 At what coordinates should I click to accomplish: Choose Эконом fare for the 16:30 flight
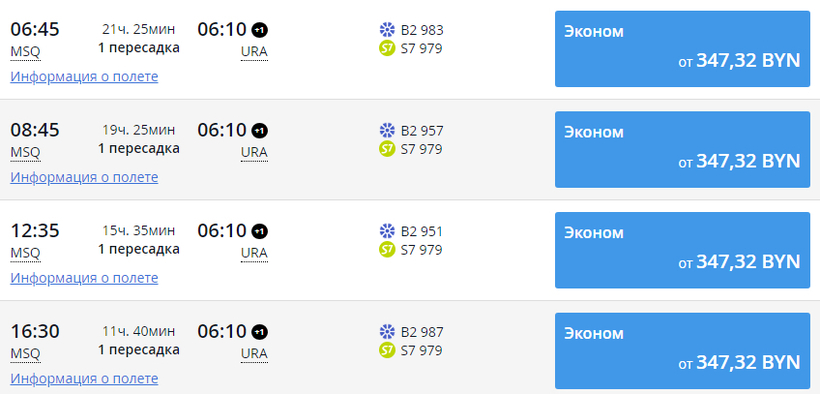(682, 351)
